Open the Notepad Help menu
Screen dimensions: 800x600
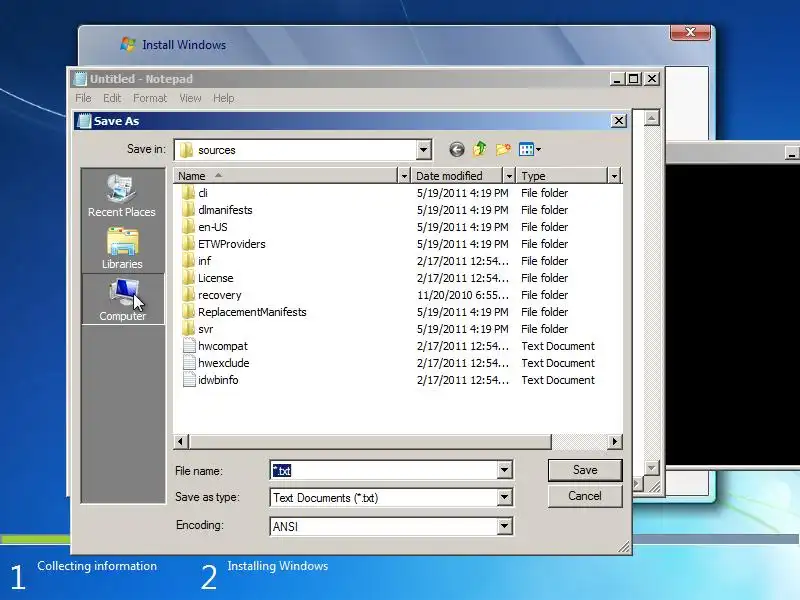(x=223, y=98)
